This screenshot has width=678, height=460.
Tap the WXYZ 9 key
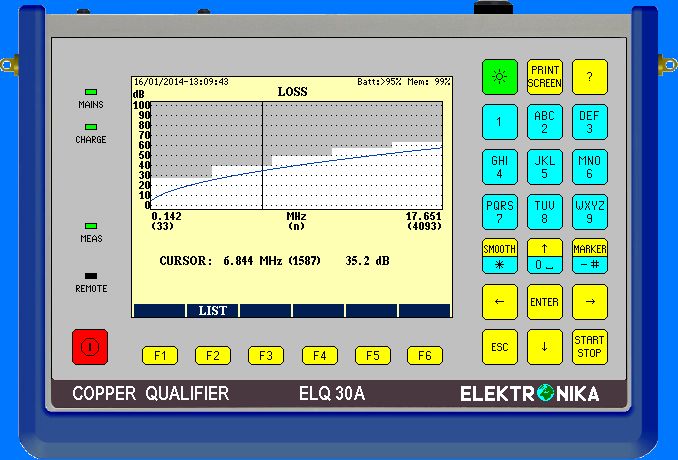coord(589,212)
